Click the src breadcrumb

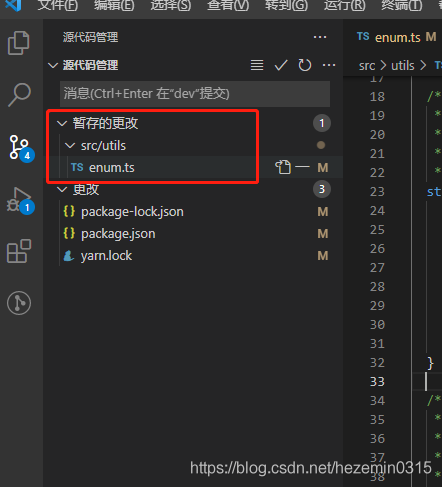[x=367, y=66]
